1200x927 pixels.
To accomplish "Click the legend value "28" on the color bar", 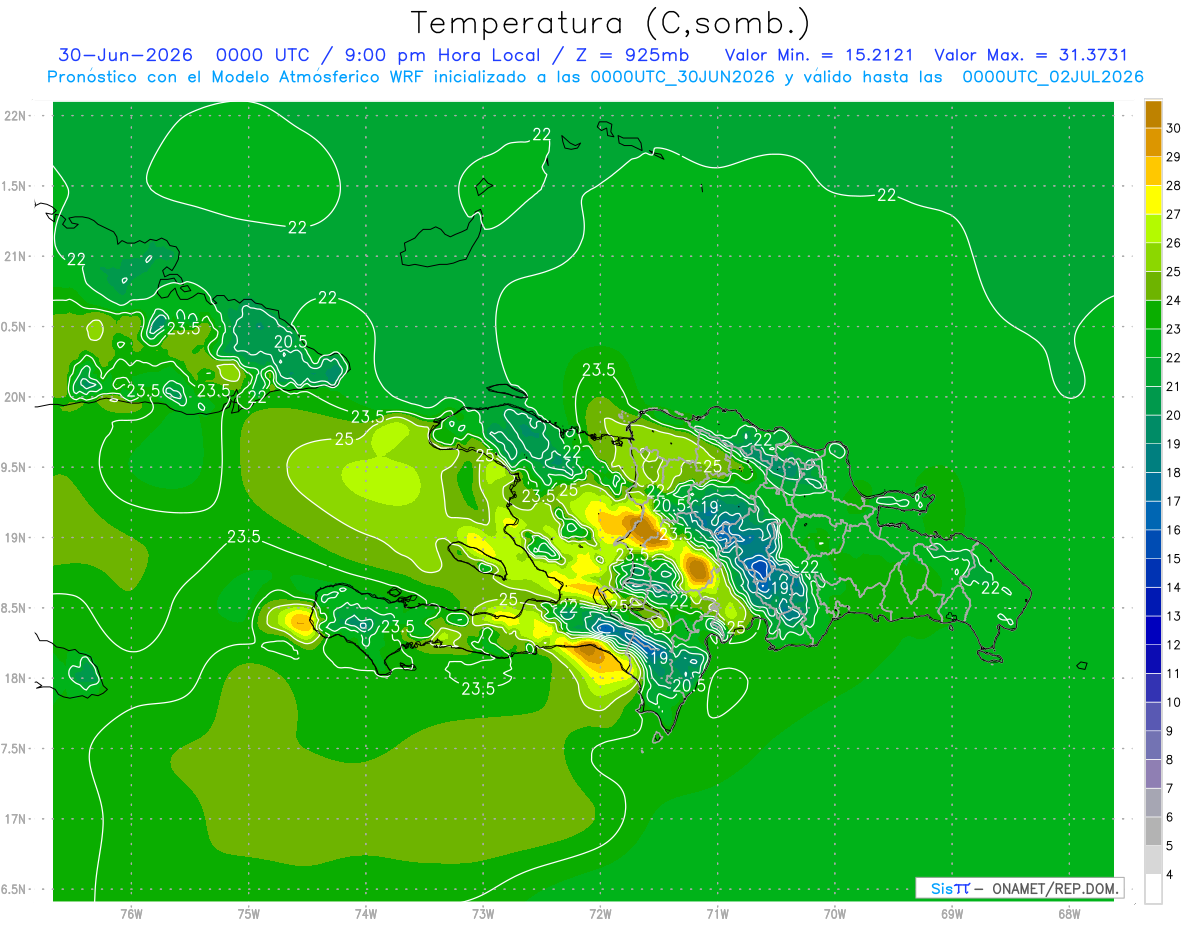I will (1174, 186).
